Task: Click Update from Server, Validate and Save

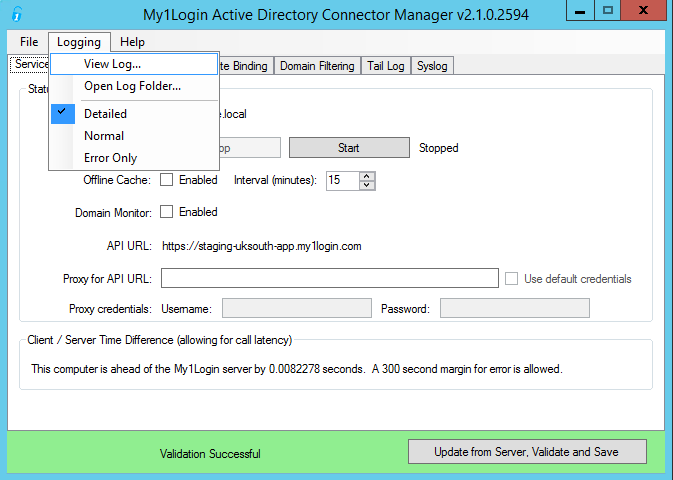Action: tap(527, 452)
